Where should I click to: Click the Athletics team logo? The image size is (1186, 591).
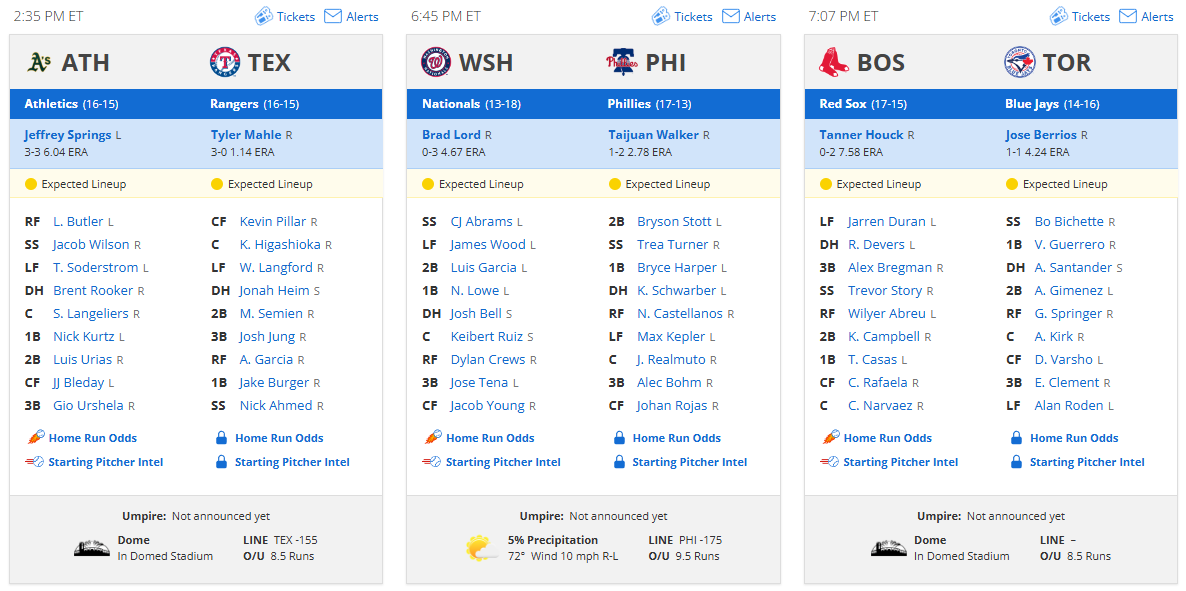coord(38,63)
